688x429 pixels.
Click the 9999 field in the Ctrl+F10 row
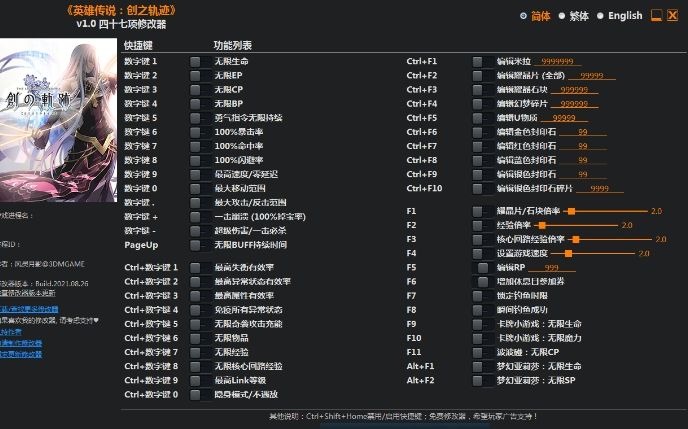(x=600, y=189)
